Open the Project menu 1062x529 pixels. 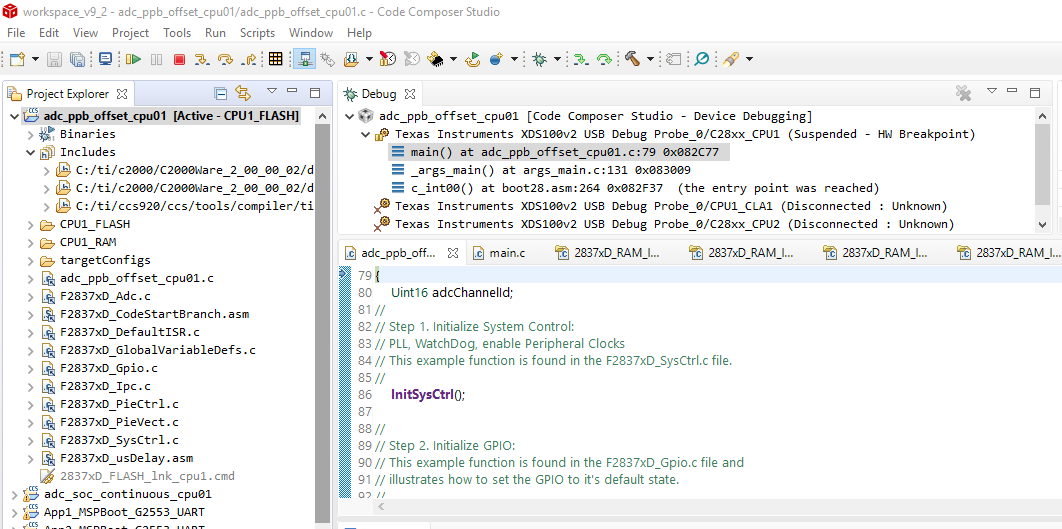pyautogui.click(x=131, y=33)
